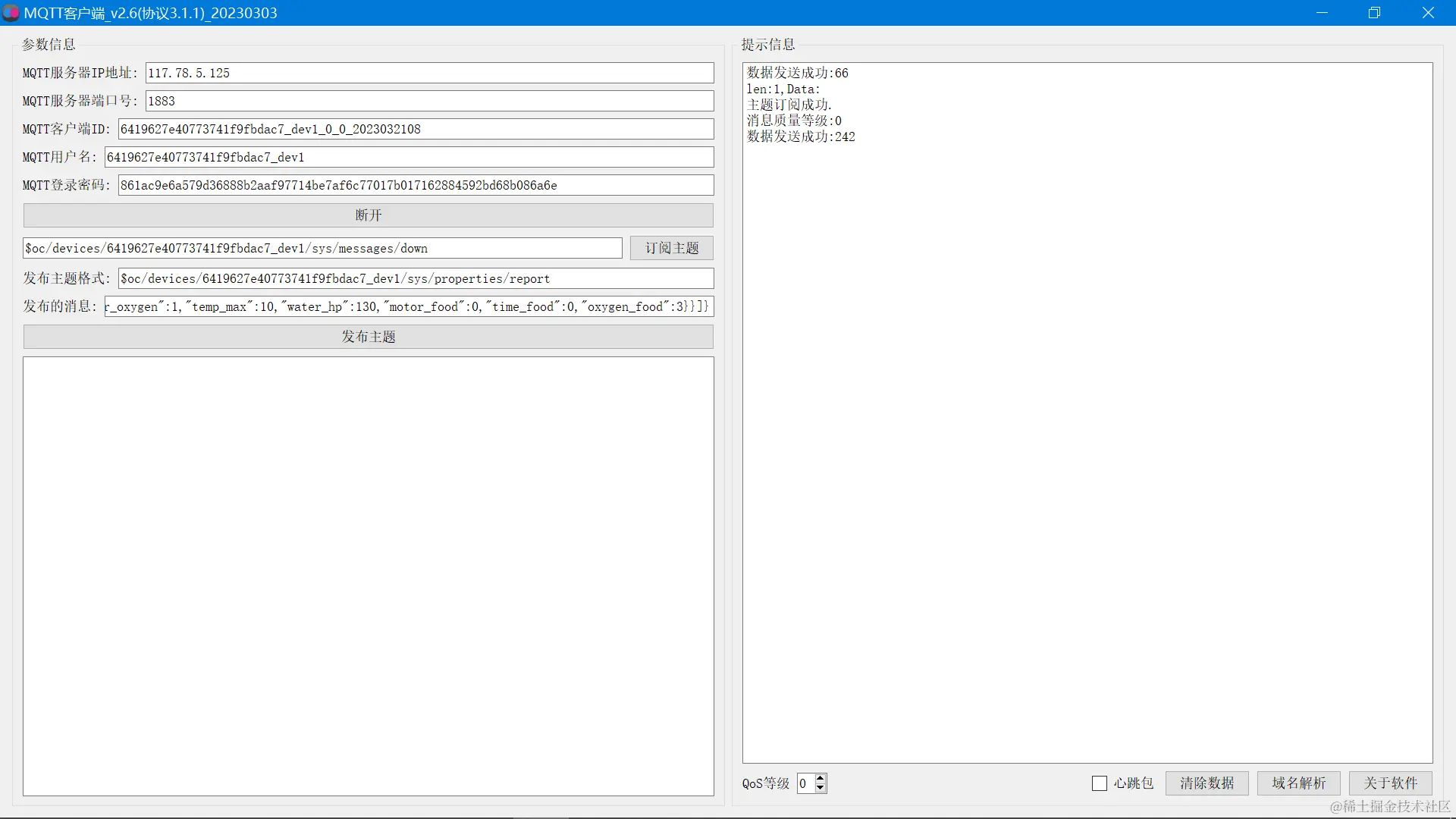Click the MQTT client ID field

416,129
